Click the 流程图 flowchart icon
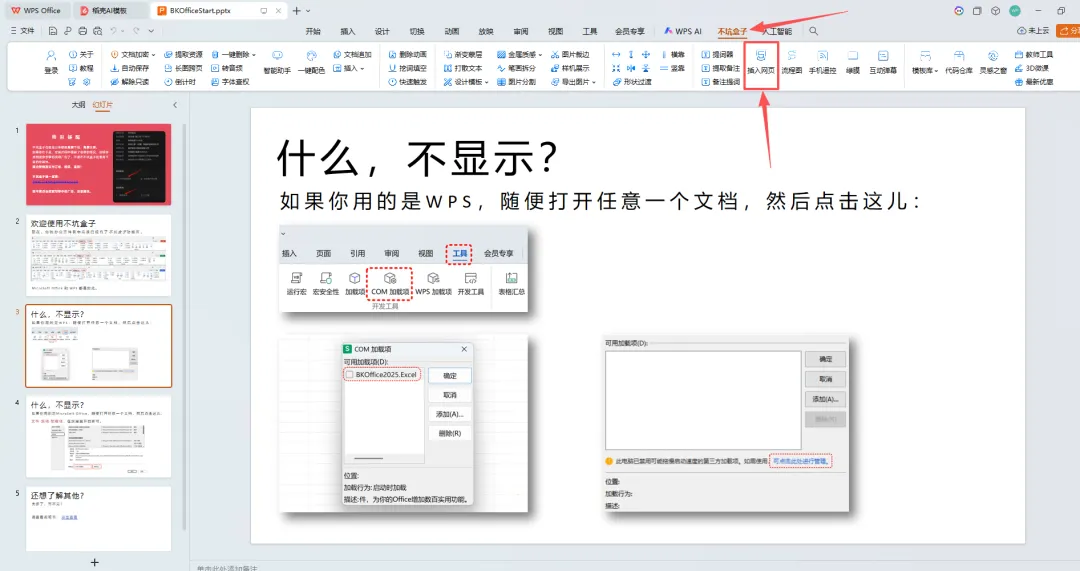Viewport: 1080px width, 571px height. [791, 62]
